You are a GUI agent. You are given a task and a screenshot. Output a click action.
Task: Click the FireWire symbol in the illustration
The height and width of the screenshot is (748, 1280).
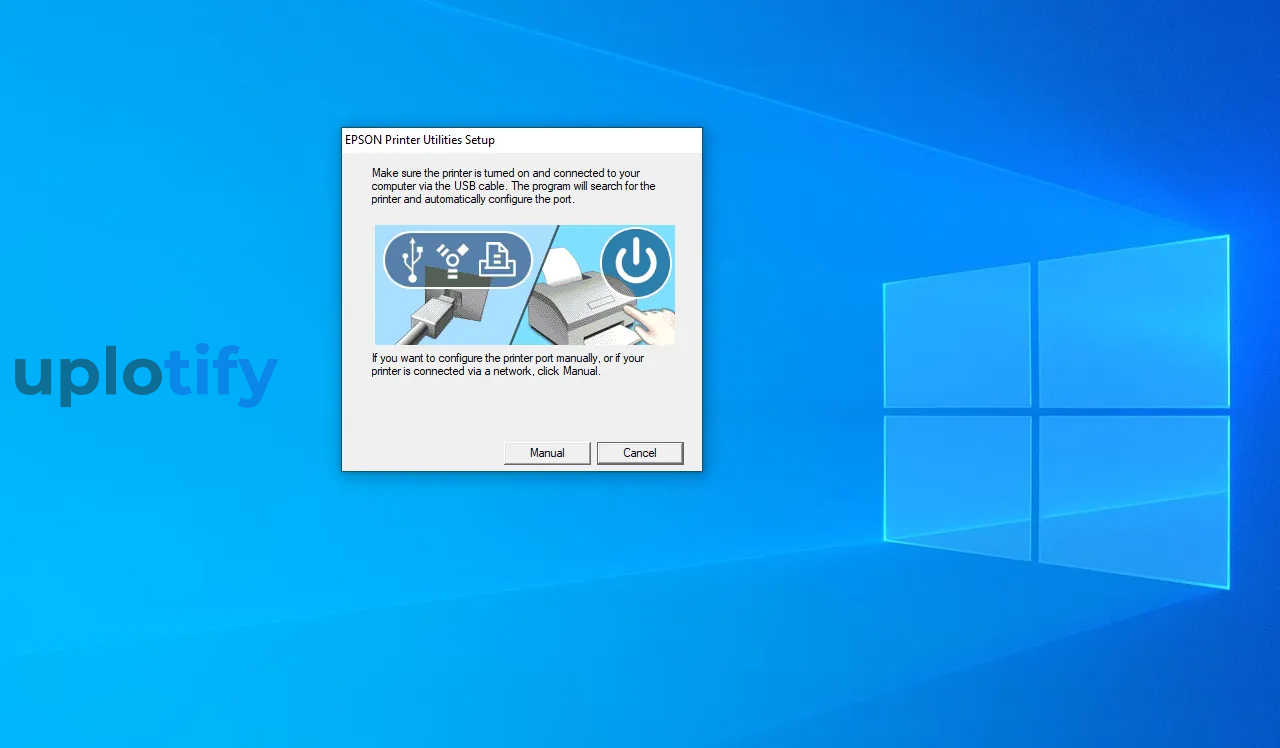(453, 260)
